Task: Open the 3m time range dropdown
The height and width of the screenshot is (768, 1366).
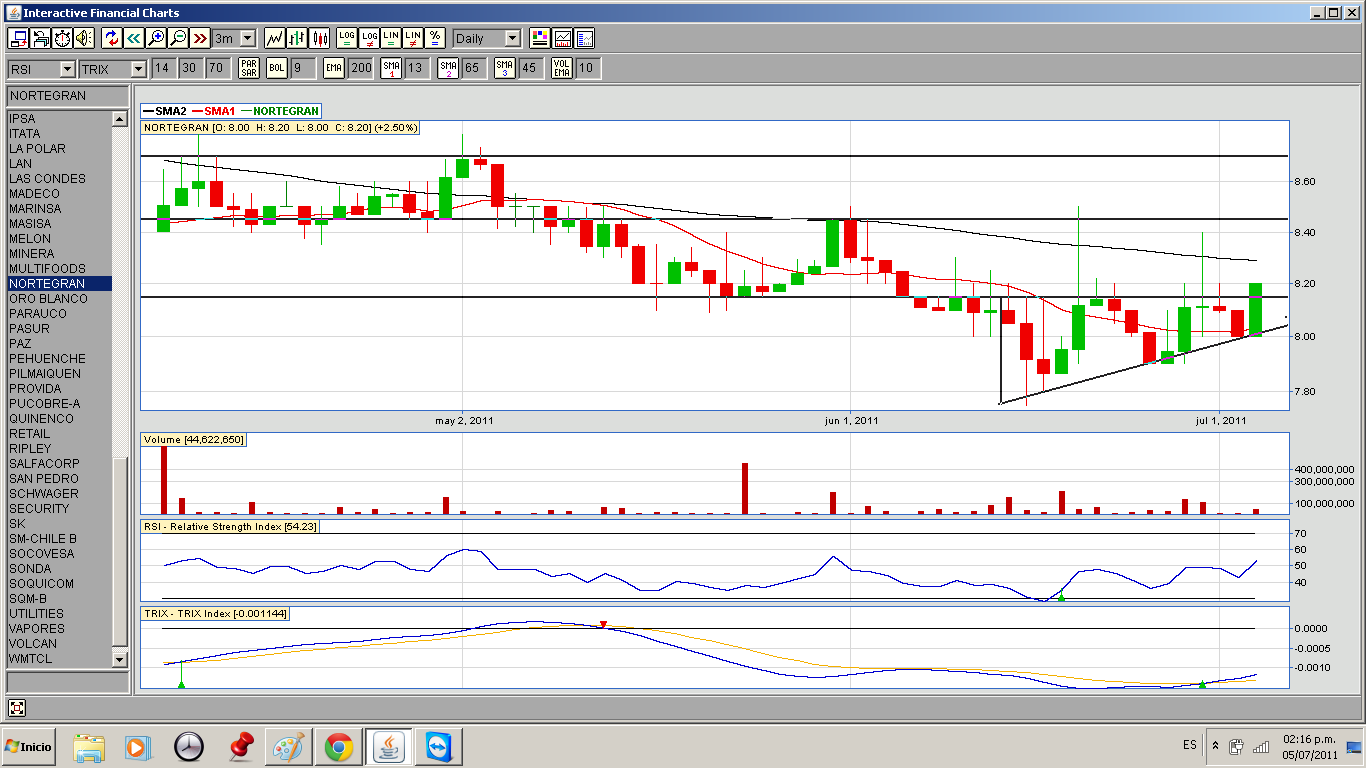Action: [x=247, y=38]
